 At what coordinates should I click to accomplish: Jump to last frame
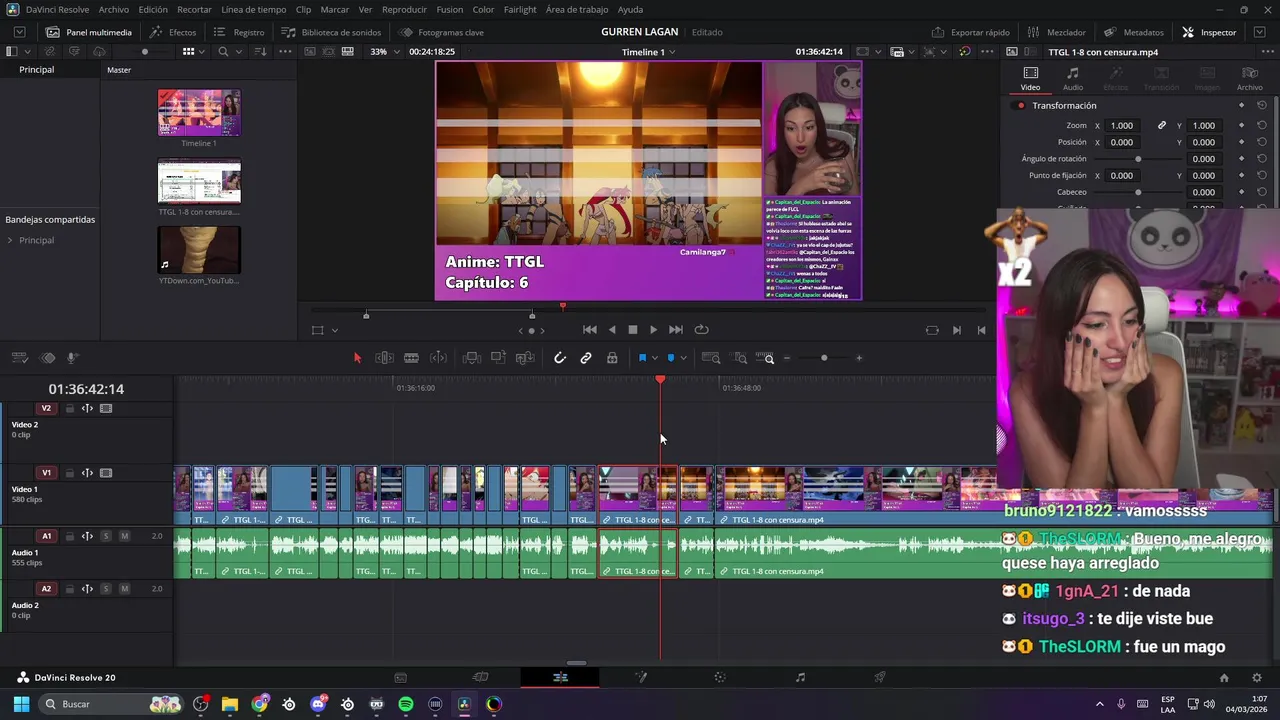tap(675, 330)
